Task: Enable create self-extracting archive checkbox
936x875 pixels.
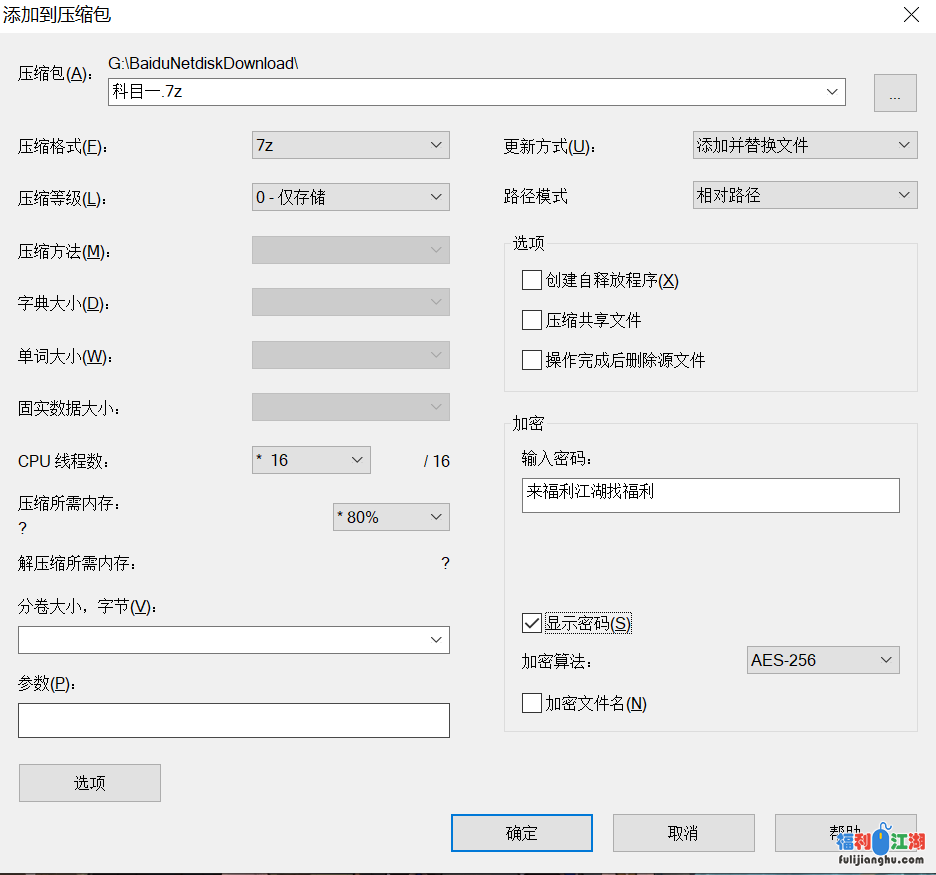Action: [x=532, y=281]
